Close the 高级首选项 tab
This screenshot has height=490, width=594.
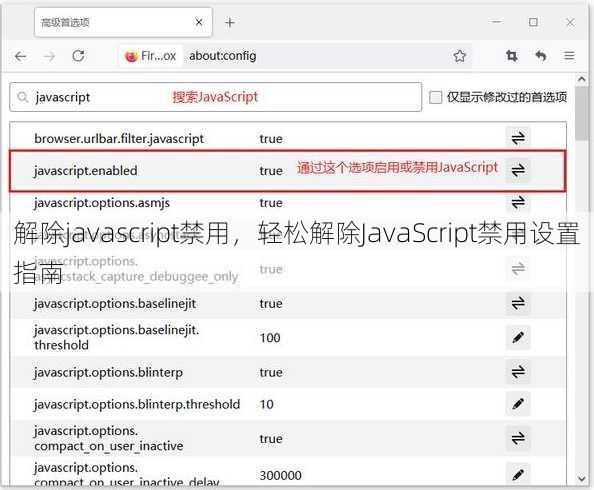click(x=199, y=22)
